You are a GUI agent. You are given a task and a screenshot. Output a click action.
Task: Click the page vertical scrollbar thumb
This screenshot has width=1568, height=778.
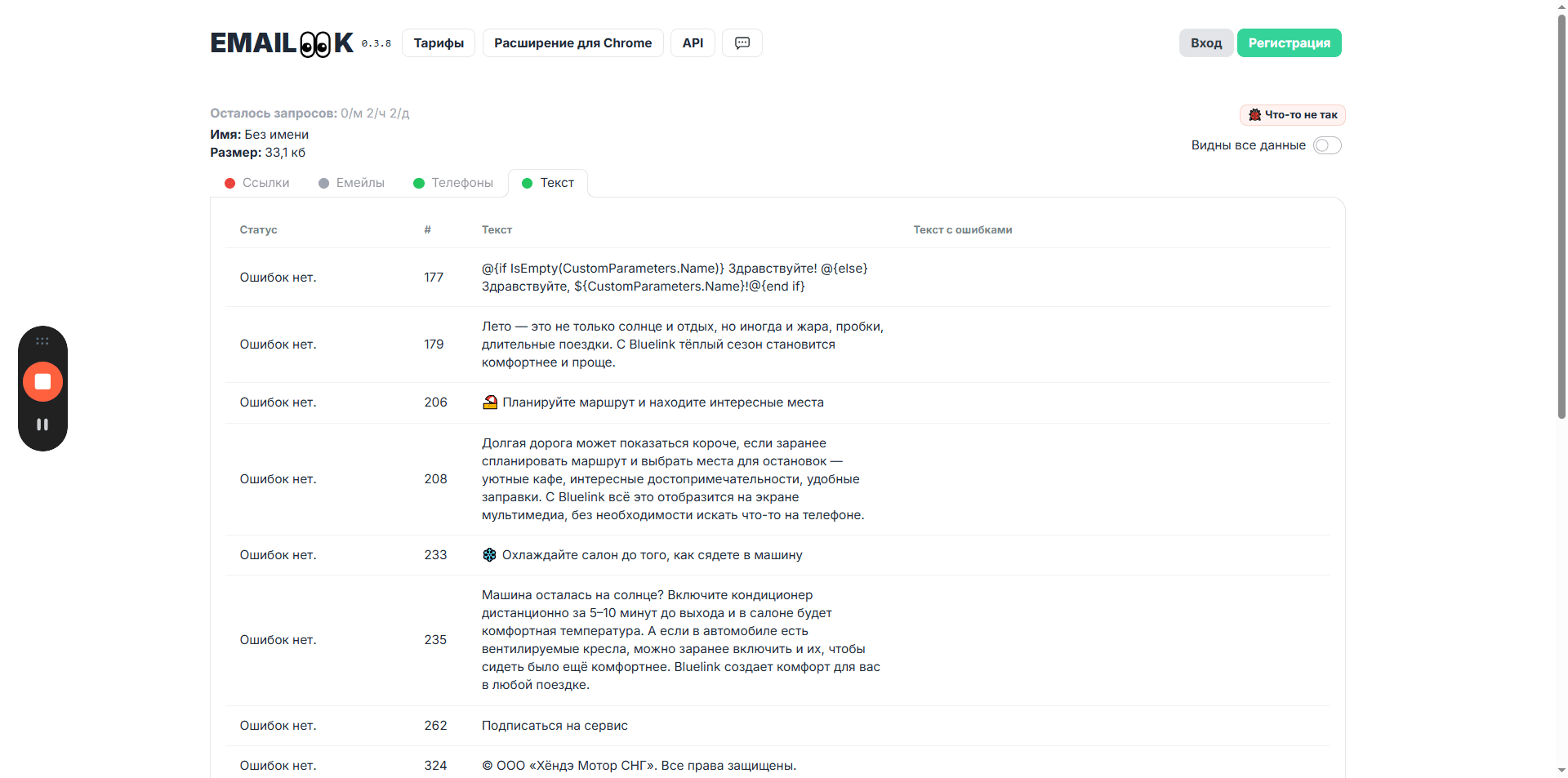1561,216
